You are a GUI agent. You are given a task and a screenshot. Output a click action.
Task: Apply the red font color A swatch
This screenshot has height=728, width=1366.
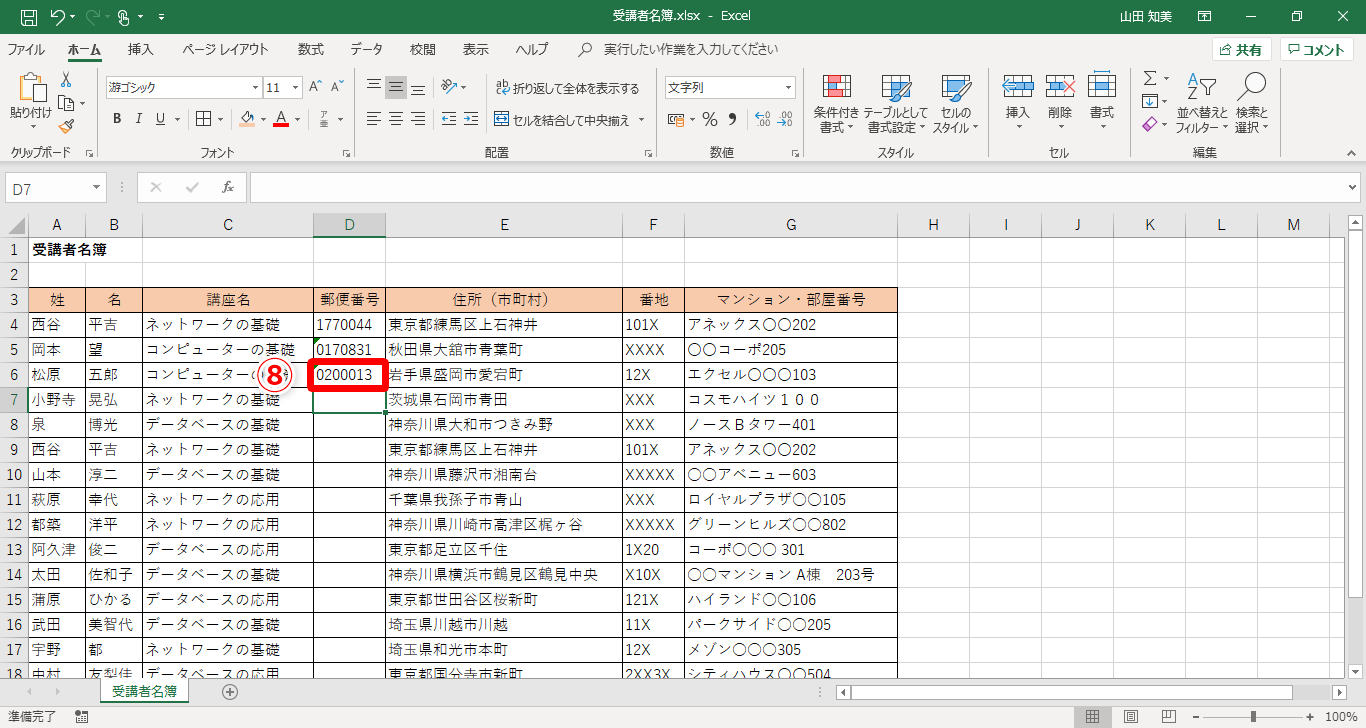(281, 119)
